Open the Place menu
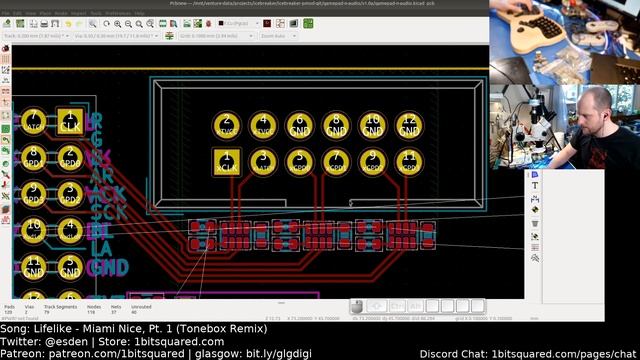 (x=45, y=13)
